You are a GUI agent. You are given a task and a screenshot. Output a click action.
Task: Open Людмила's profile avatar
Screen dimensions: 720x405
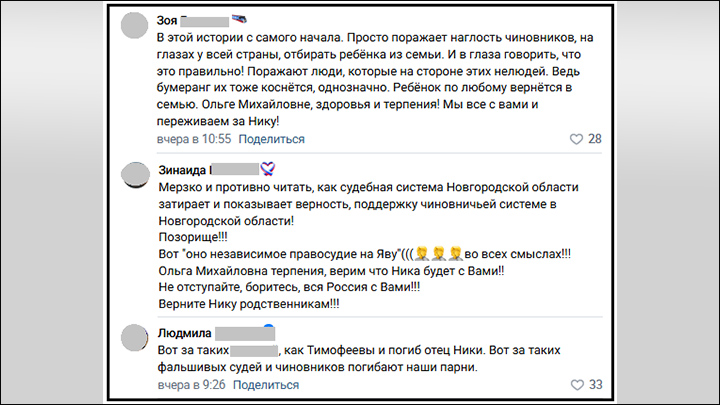134,338
